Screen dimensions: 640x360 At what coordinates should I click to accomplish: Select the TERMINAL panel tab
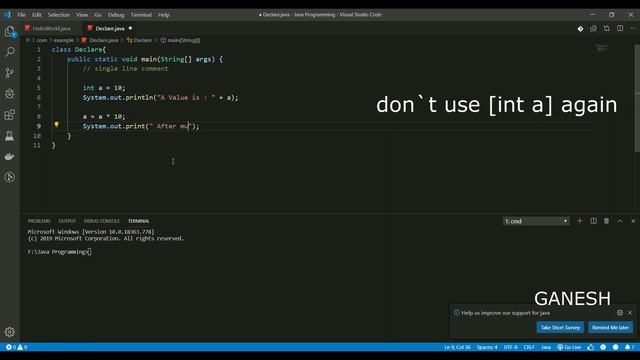point(139,221)
